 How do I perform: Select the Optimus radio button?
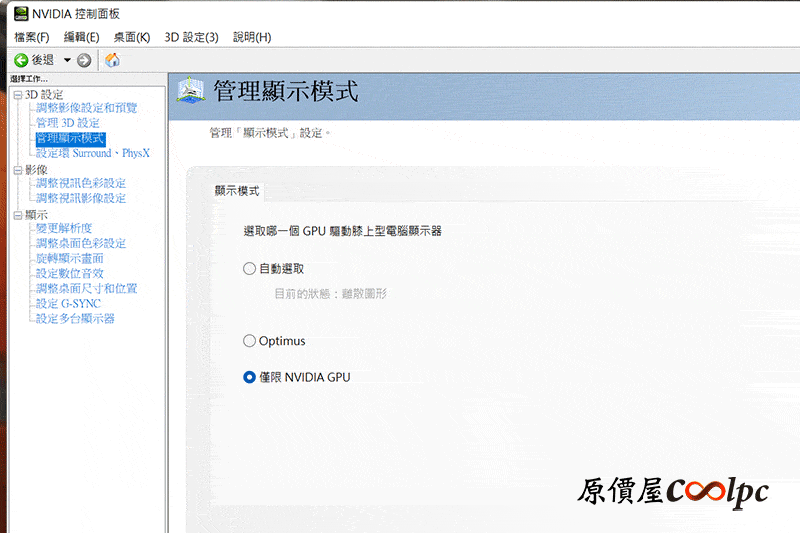249,341
